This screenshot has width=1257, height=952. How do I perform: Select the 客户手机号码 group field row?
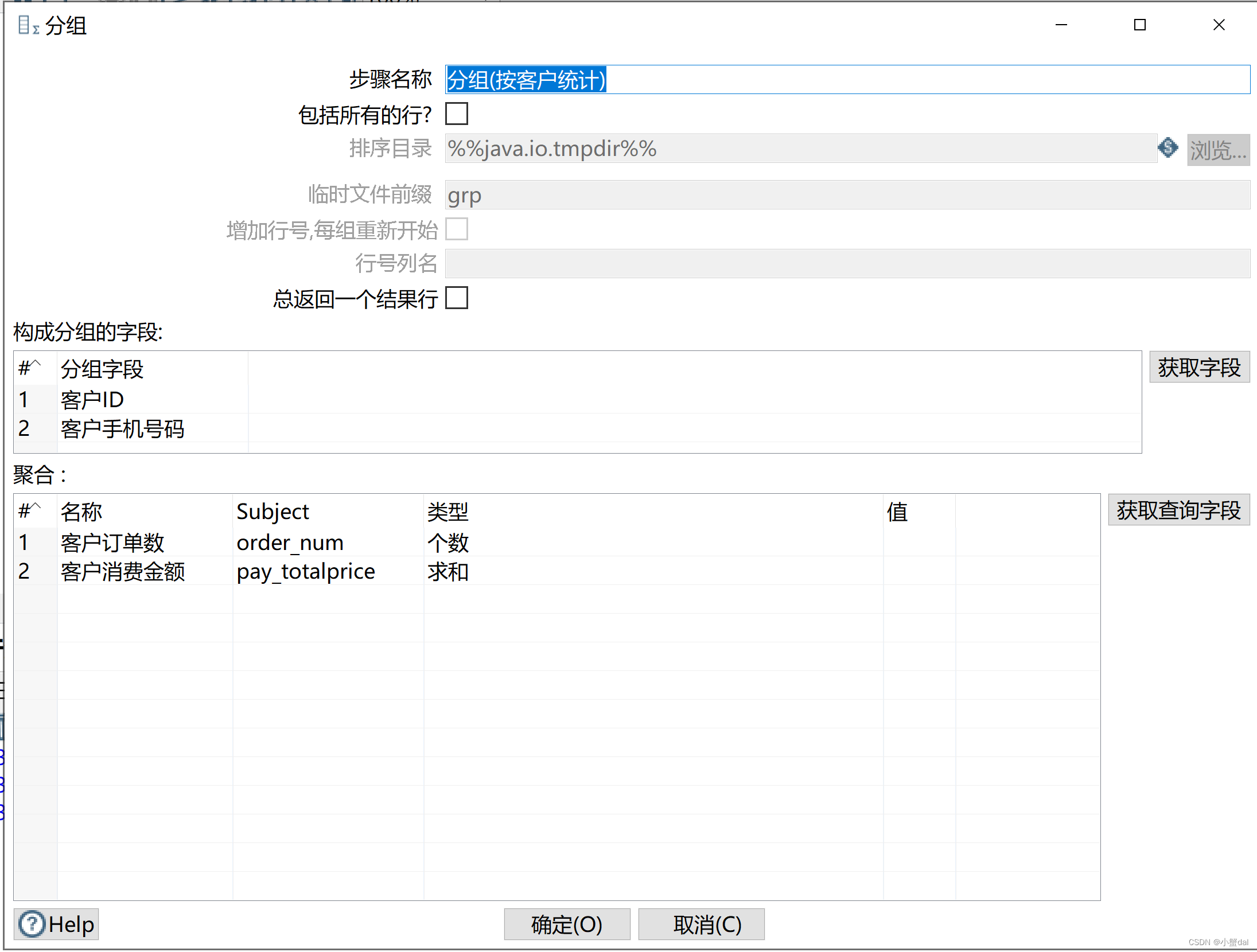(x=122, y=429)
